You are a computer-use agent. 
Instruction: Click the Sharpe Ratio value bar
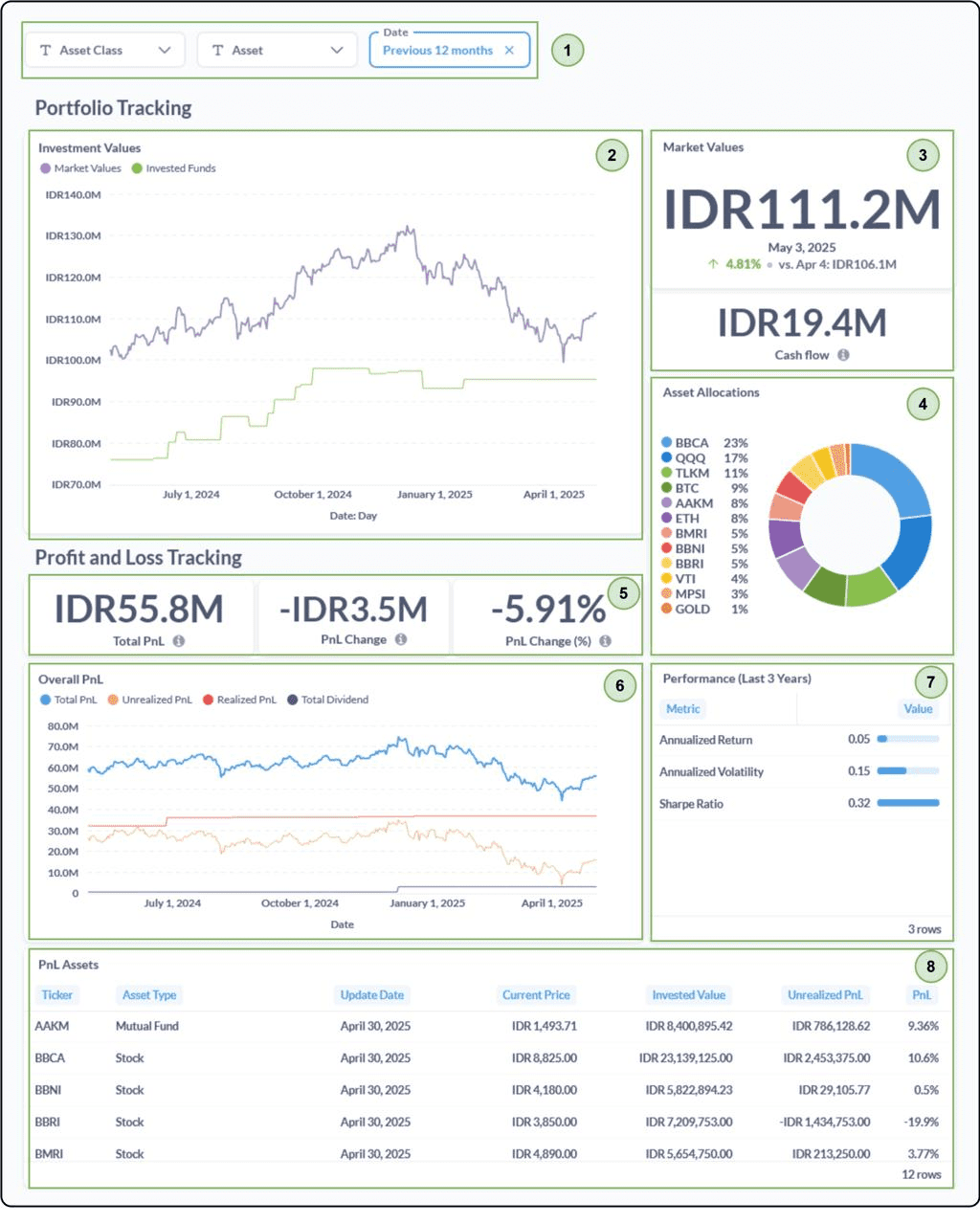[908, 803]
